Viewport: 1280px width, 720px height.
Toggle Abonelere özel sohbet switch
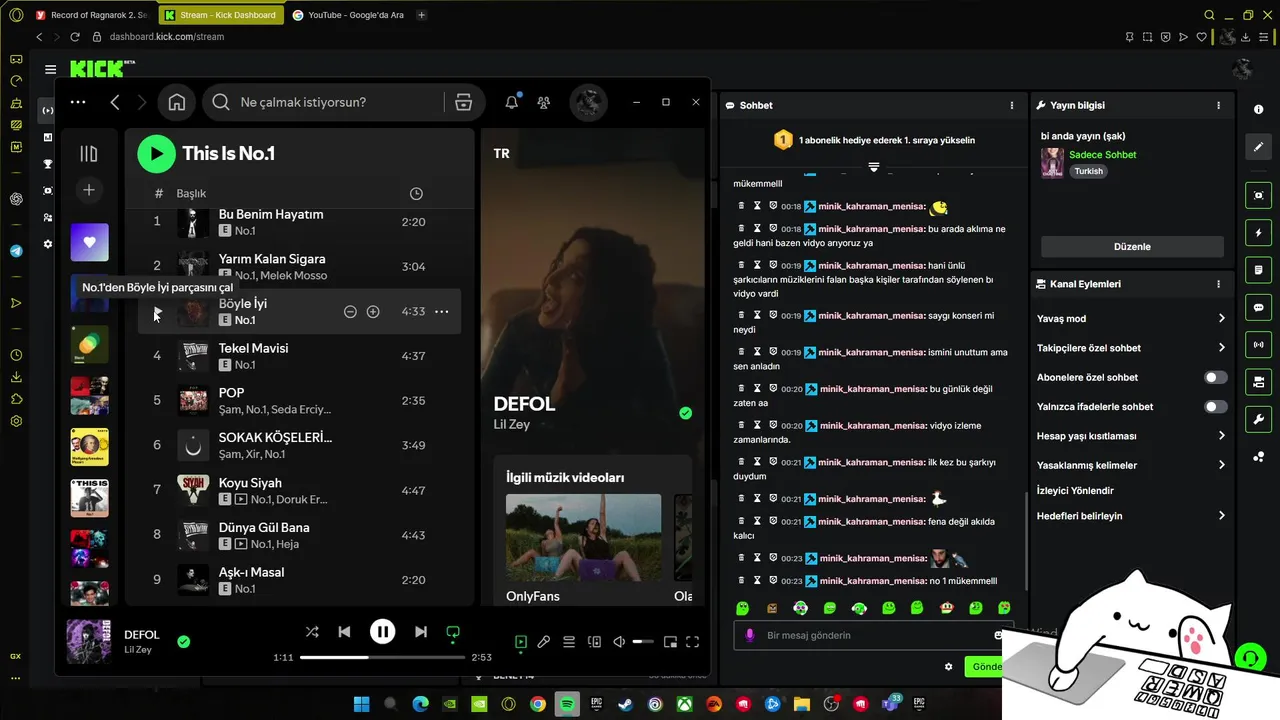pos(1216,378)
